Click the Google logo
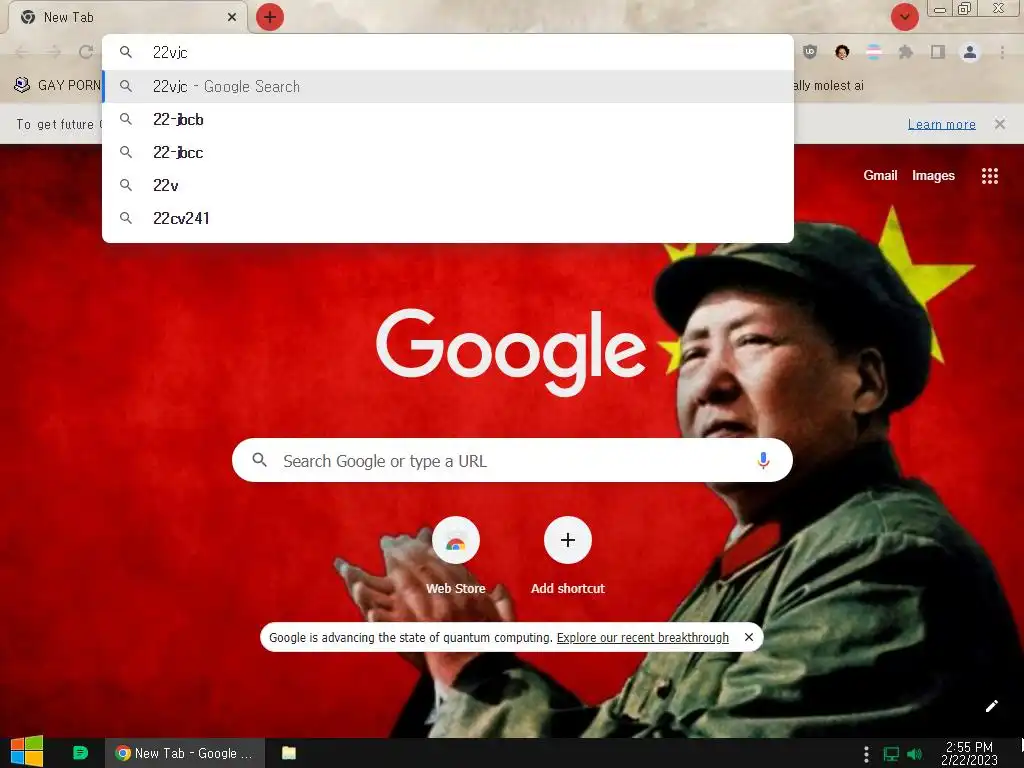Viewport: 1024px width, 768px height. point(511,351)
